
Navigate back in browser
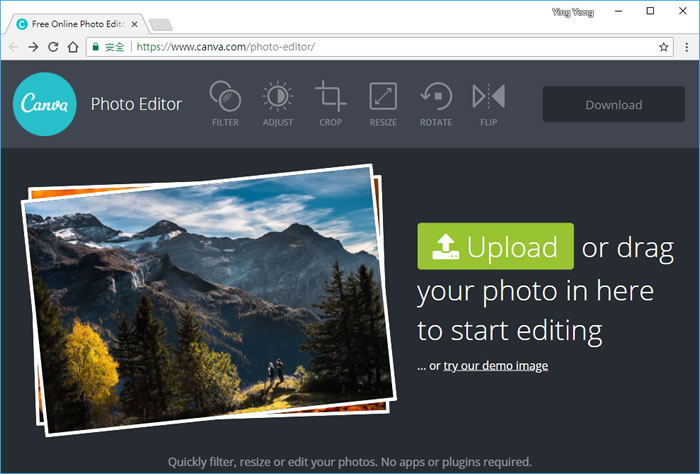tap(14, 46)
